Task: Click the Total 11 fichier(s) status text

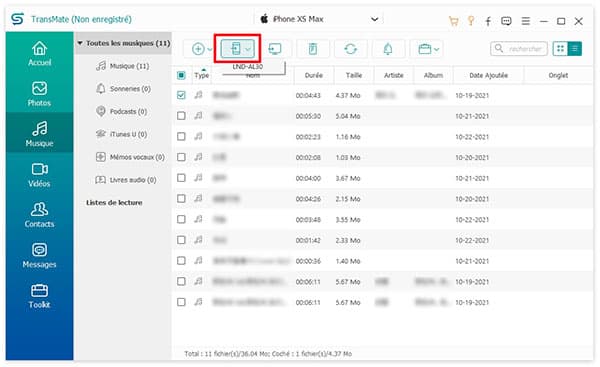Action: [x=268, y=354]
